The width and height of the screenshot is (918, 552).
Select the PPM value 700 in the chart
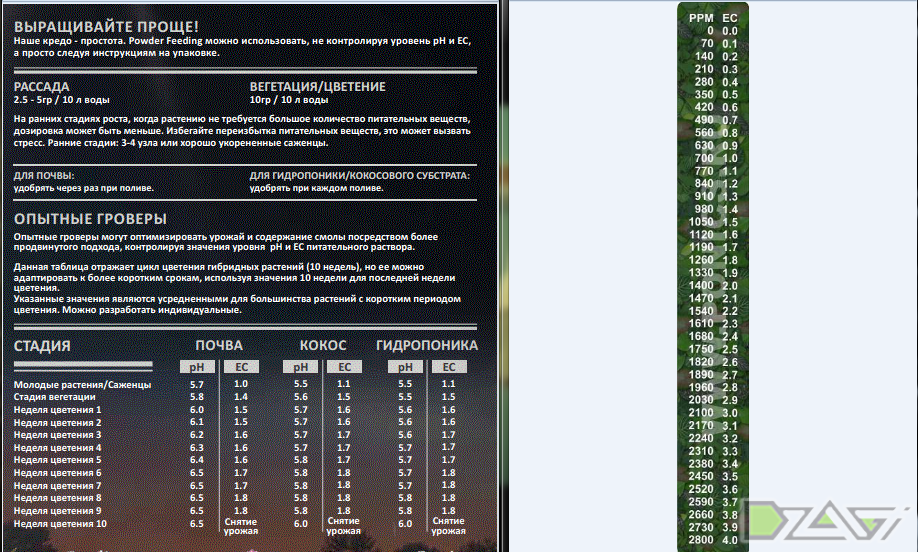click(704, 159)
